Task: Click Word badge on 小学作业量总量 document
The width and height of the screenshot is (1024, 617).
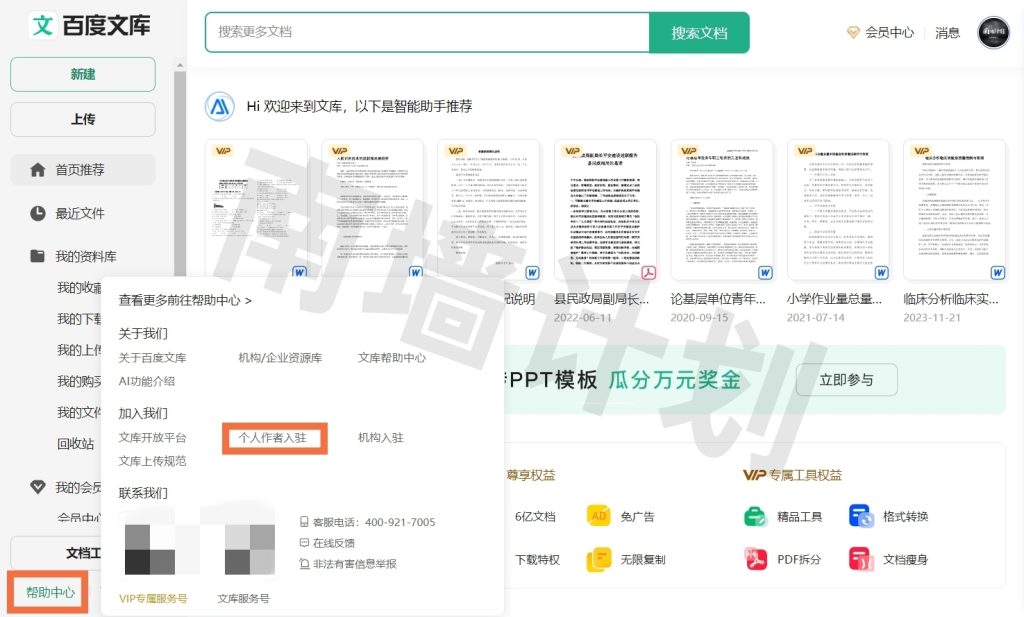Action: [881, 272]
